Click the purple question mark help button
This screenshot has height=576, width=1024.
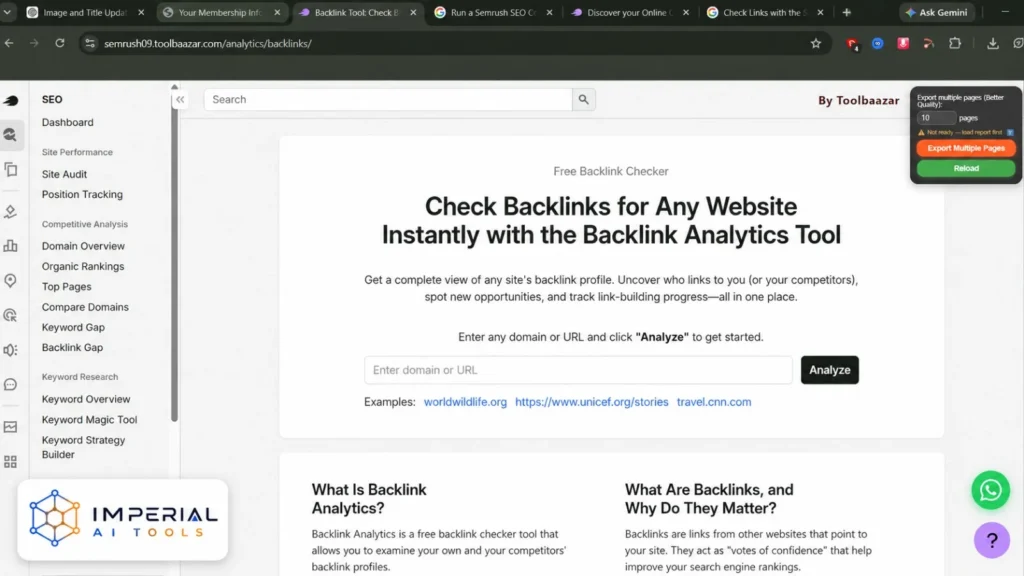tap(991, 540)
